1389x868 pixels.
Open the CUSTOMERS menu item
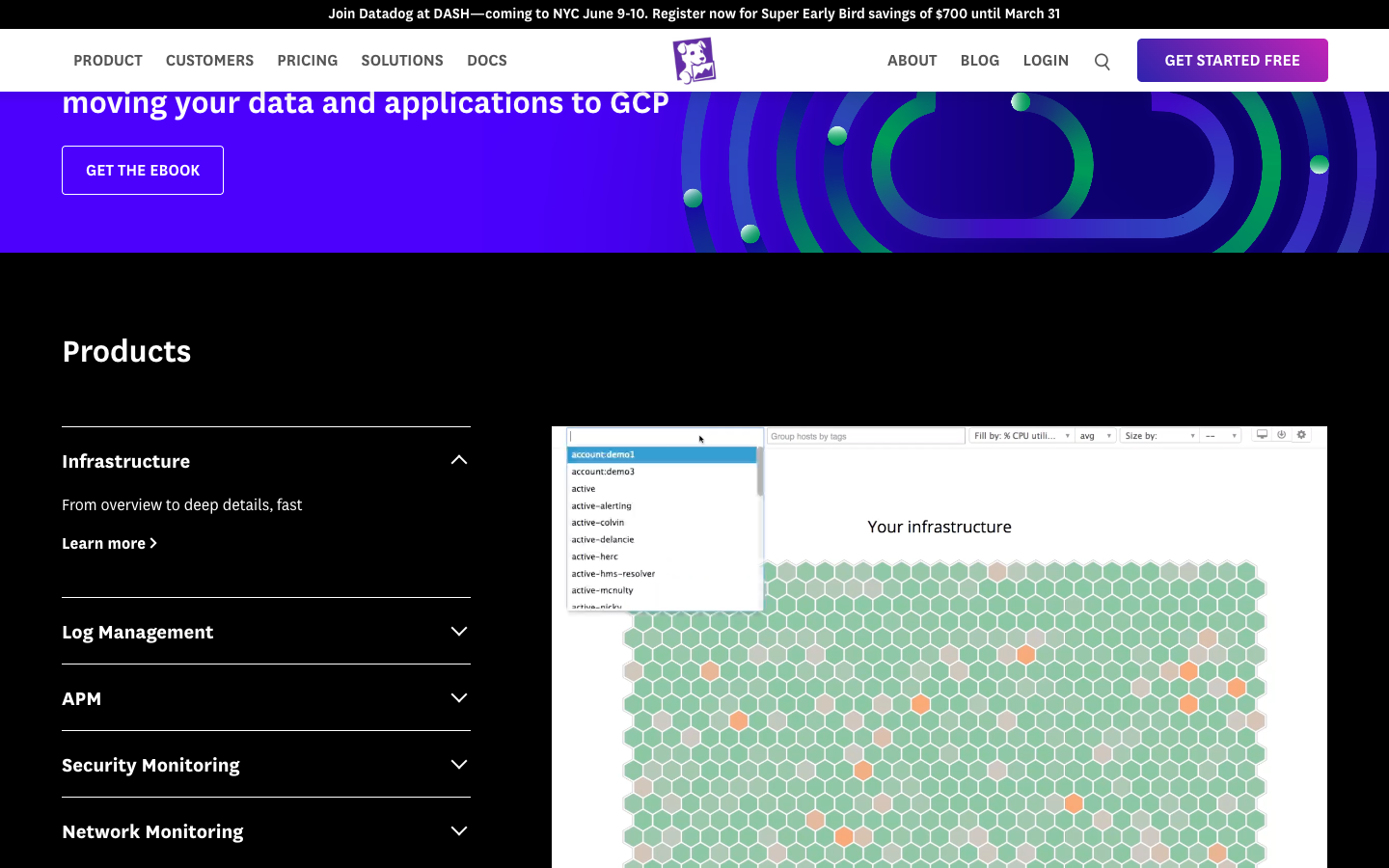coord(209,60)
